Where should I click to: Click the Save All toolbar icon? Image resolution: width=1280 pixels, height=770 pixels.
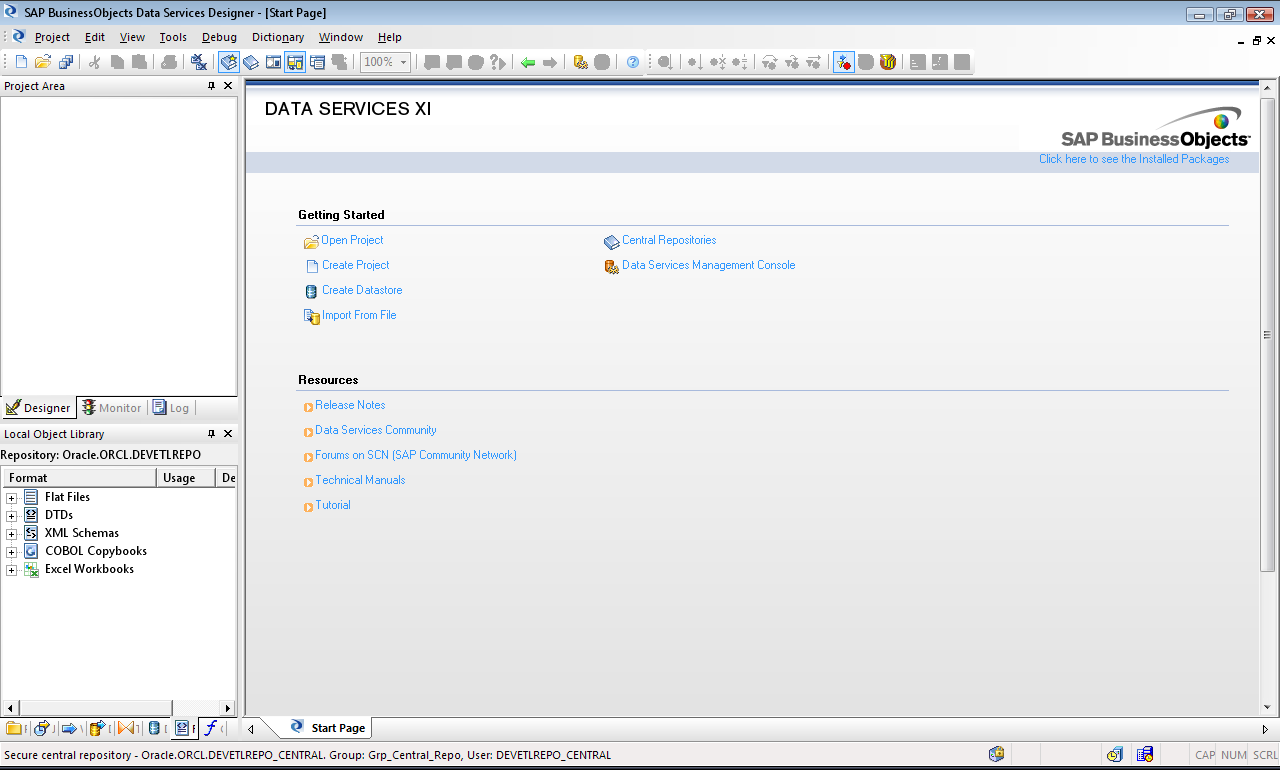pos(66,62)
